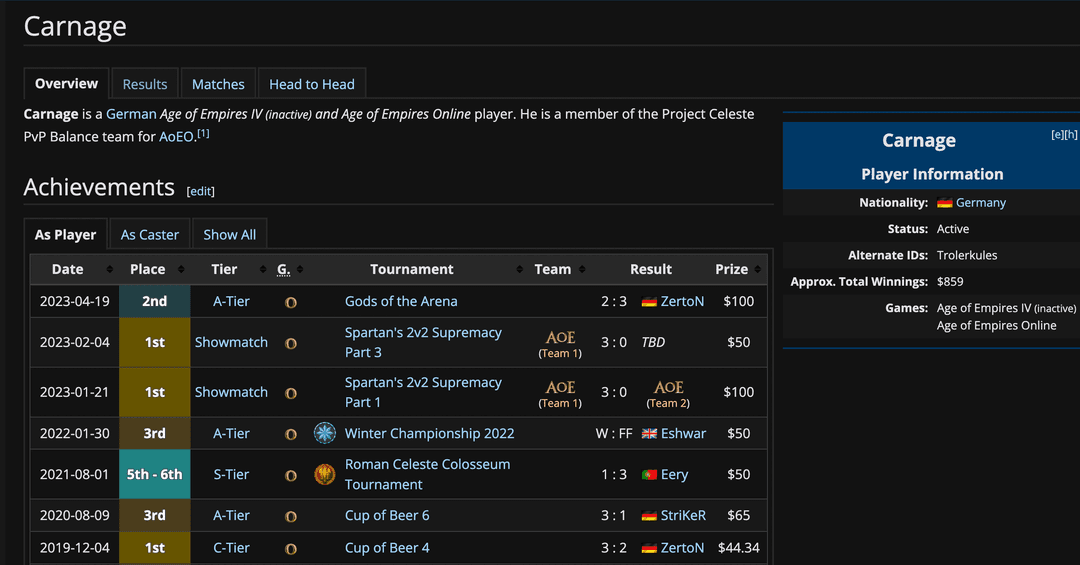Open ZertoN's page in the Cup of Beer 4 row

(x=682, y=548)
